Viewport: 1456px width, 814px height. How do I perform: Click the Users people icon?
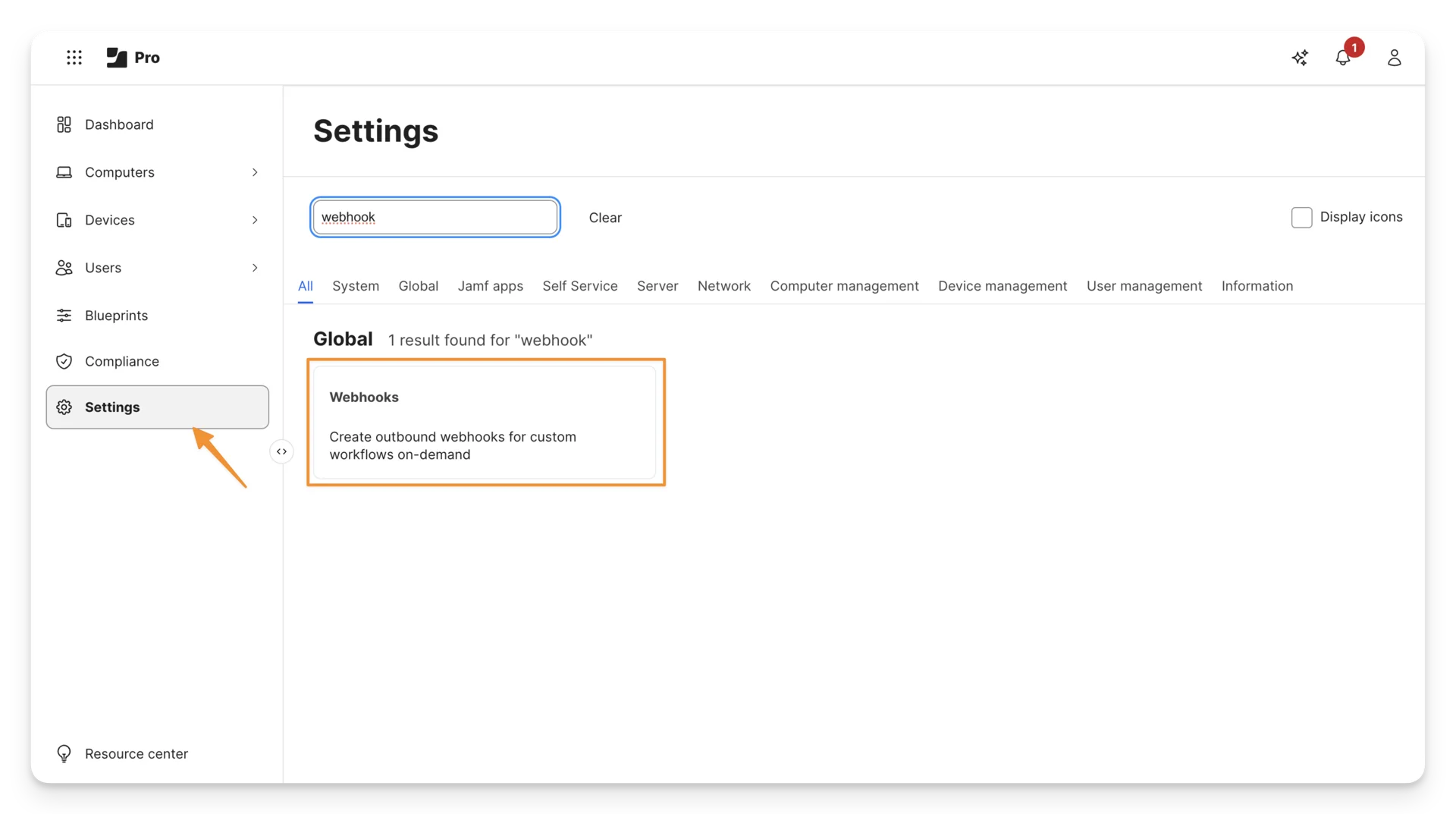[x=64, y=268]
